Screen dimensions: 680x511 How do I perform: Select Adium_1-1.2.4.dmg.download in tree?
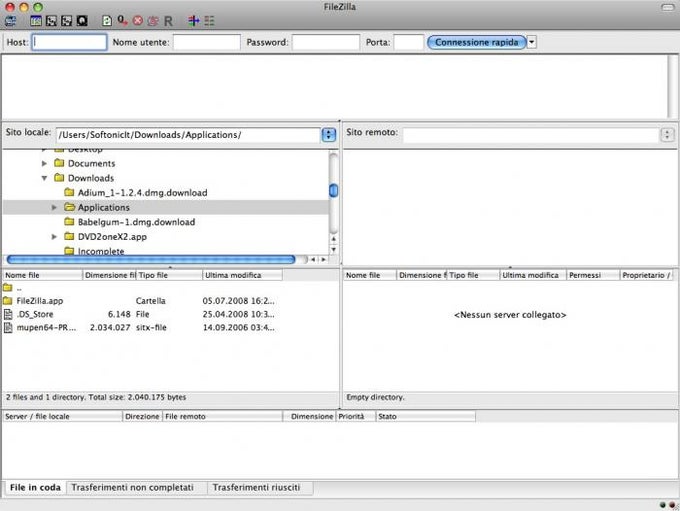click(x=143, y=193)
